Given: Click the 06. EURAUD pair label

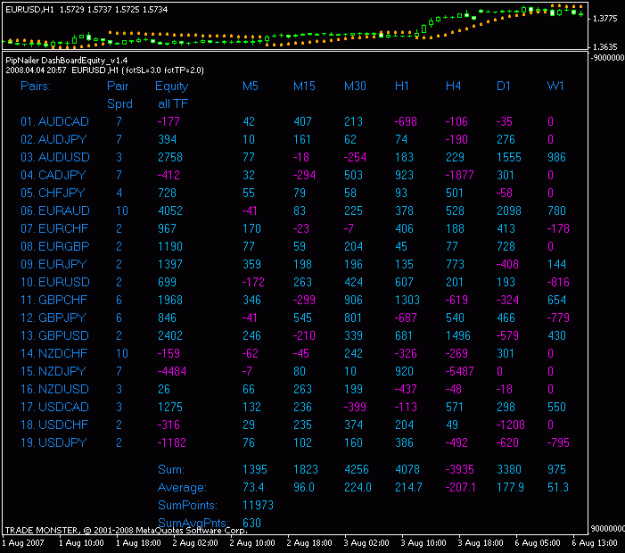Looking at the screenshot, I should point(55,211).
